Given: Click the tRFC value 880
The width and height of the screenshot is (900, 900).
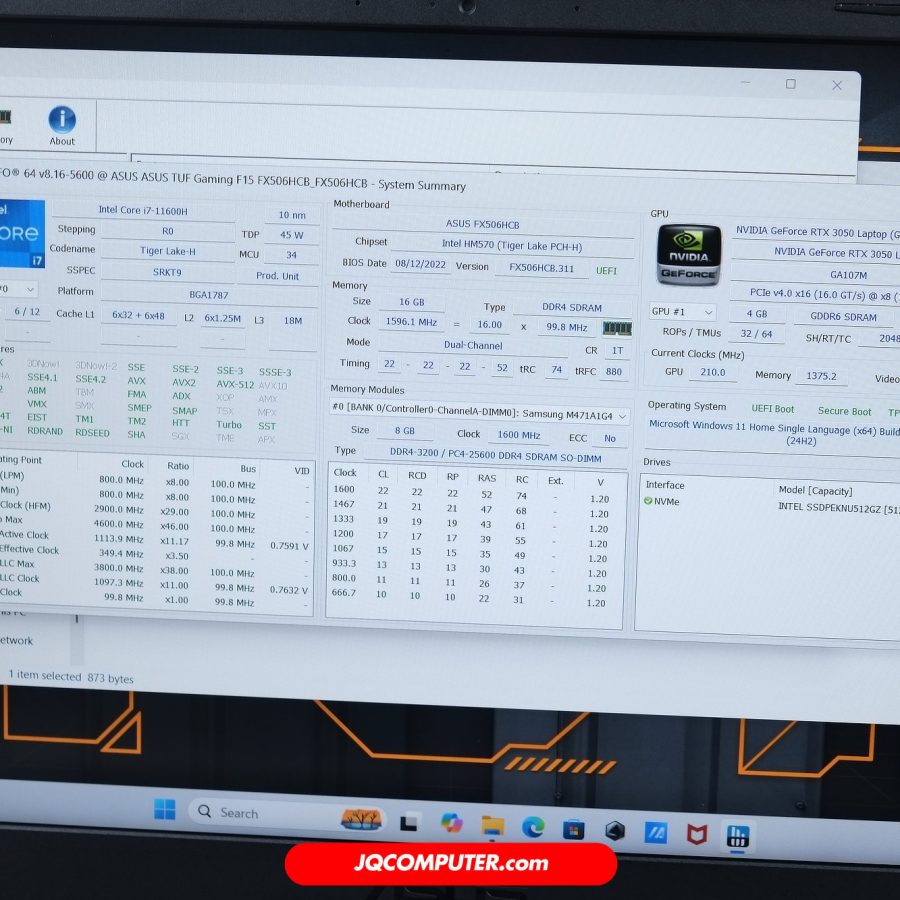Looking at the screenshot, I should tap(614, 371).
